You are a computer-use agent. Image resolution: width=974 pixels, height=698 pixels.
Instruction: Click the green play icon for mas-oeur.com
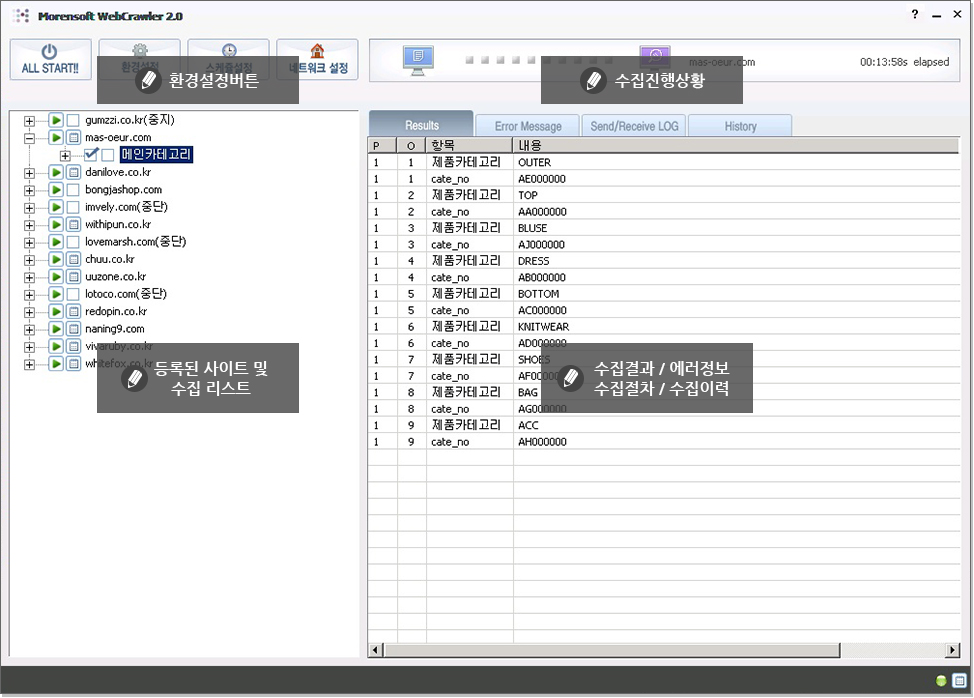tap(56, 137)
